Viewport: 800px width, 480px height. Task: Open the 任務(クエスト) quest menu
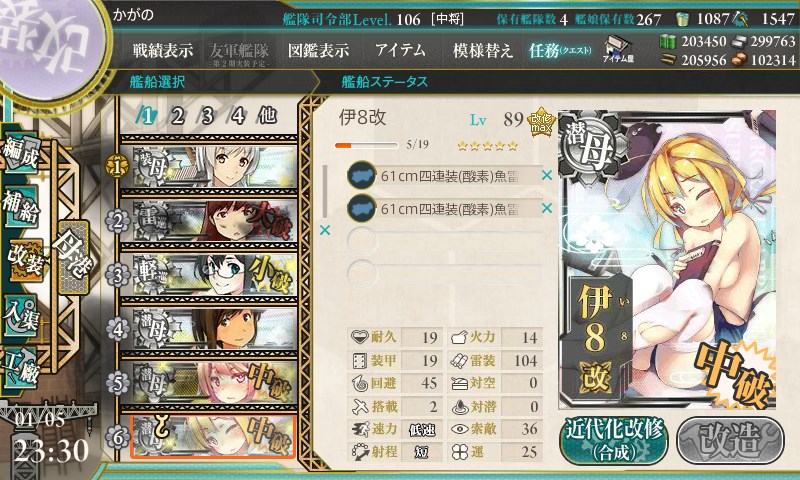[560, 50]
